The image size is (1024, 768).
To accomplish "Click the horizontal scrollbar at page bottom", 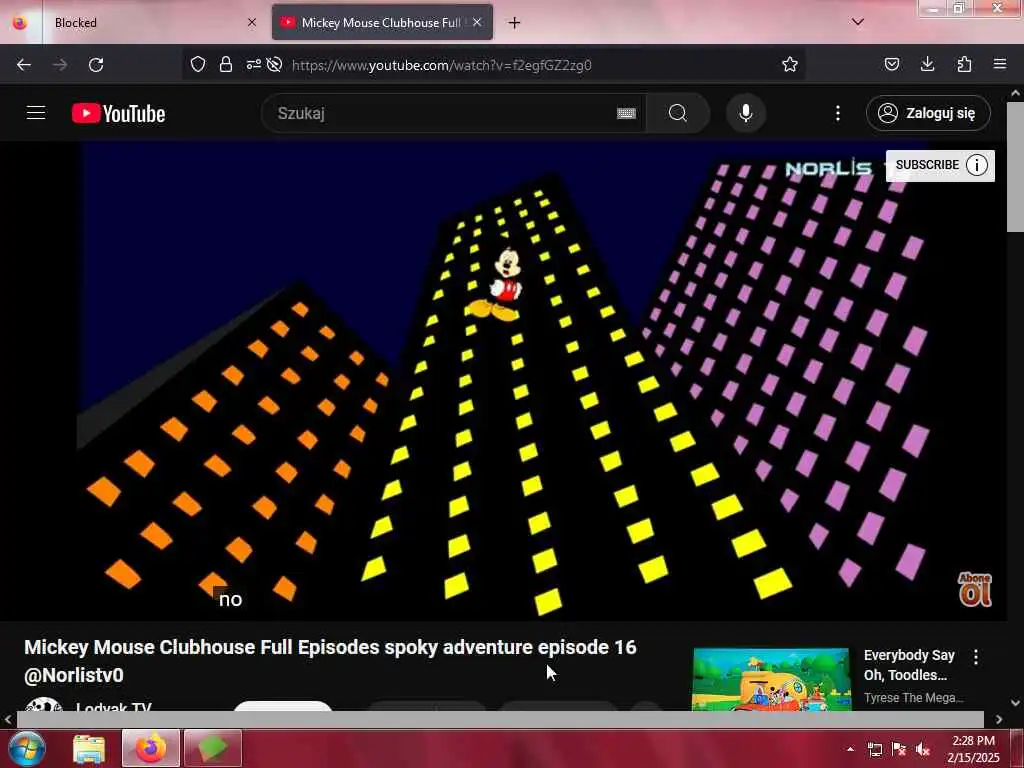I will (x=500, y=719).
